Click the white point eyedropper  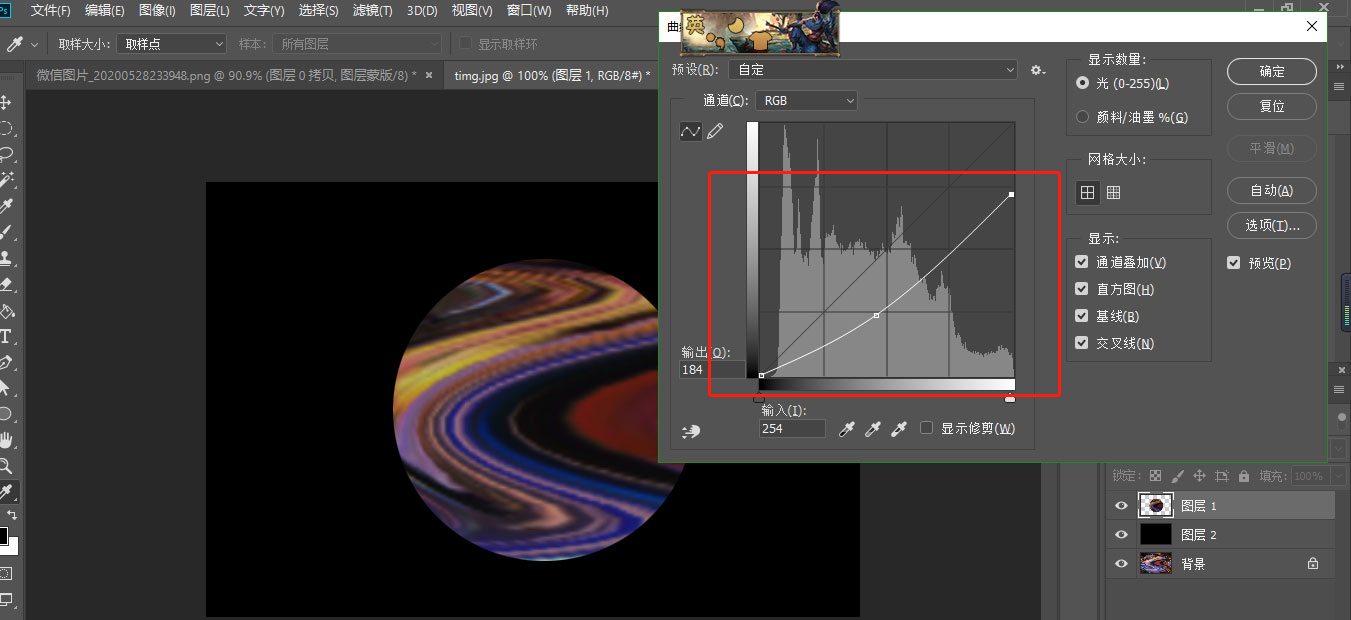click(898, 428)
